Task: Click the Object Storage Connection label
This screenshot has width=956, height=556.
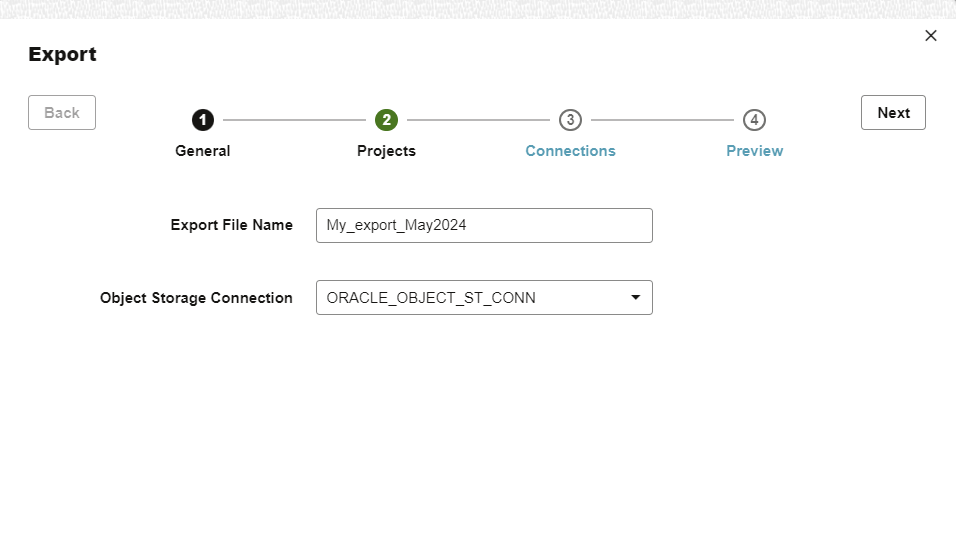Action: [x=196, y=298]
